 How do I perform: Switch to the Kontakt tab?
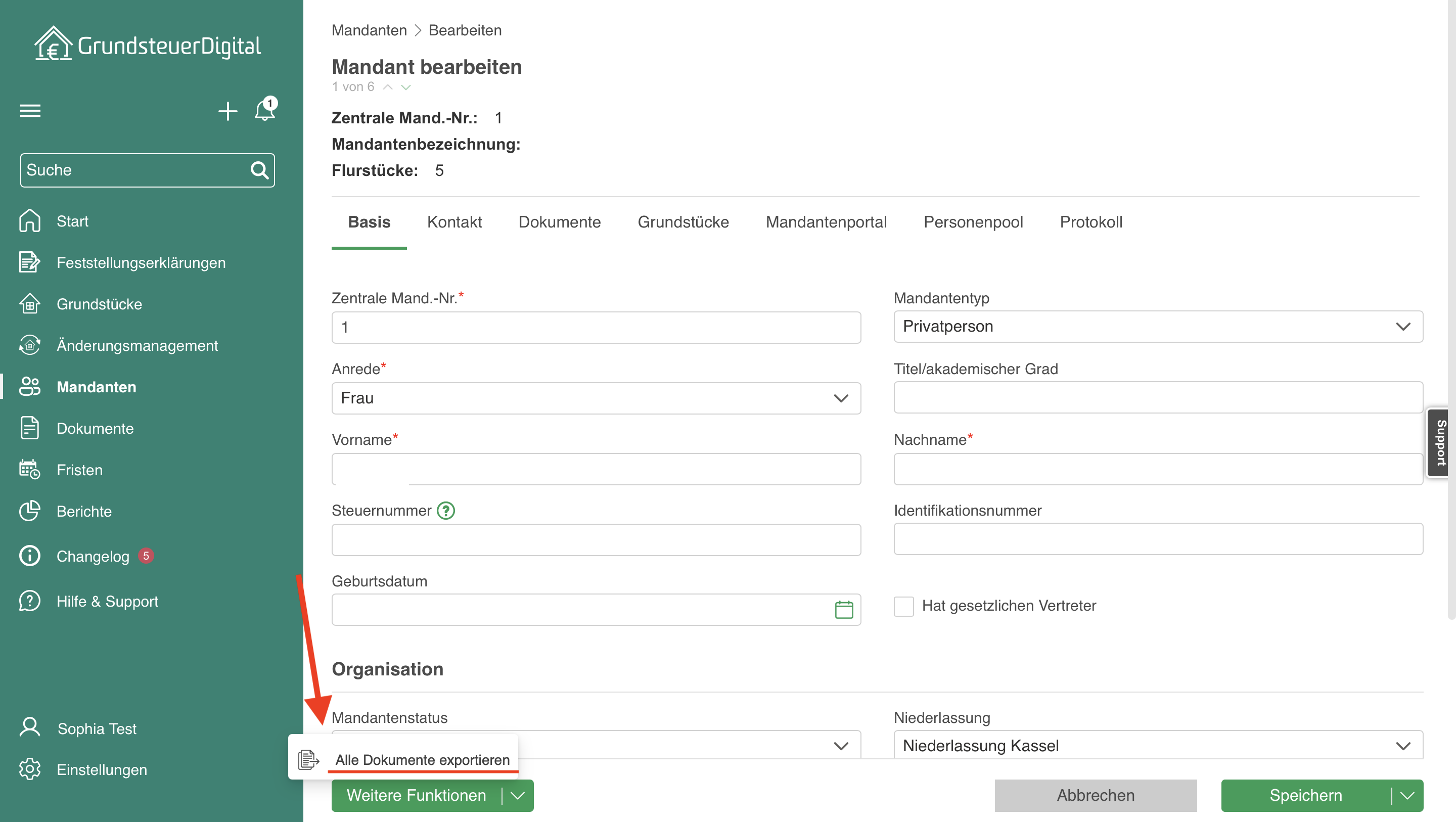tap(454, 221)
